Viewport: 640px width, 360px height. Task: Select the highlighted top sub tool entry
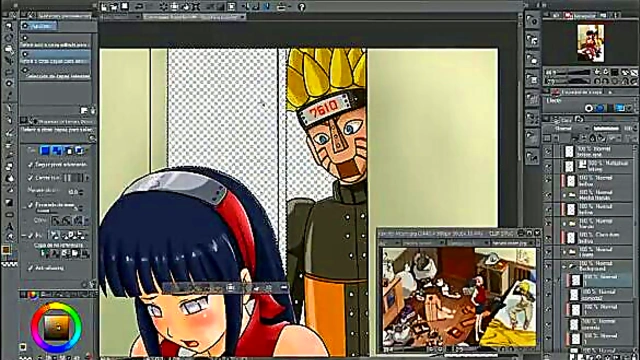tap(38, 26)
